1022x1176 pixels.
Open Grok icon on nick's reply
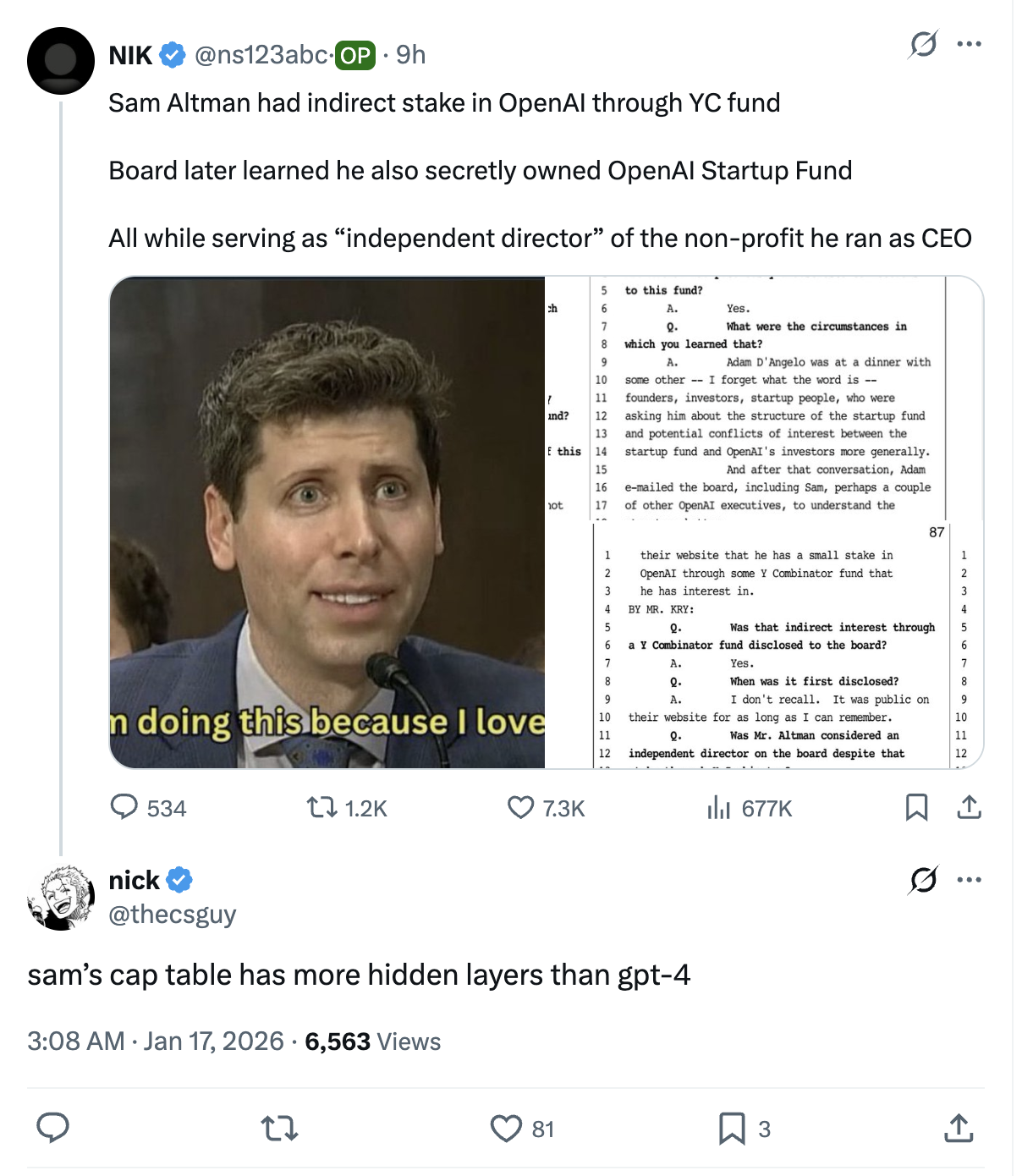pos(923,880)
